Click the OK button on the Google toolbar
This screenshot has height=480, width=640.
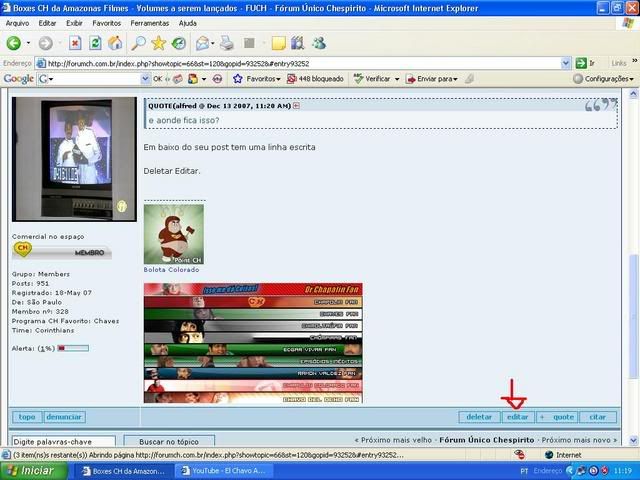click(158, 79)
